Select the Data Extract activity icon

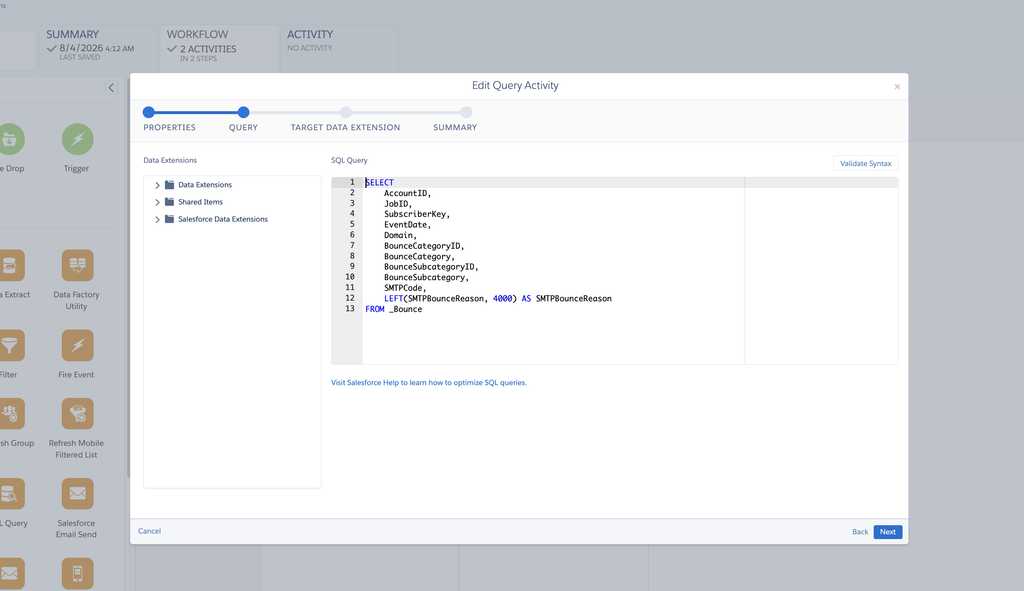(10, 265)
